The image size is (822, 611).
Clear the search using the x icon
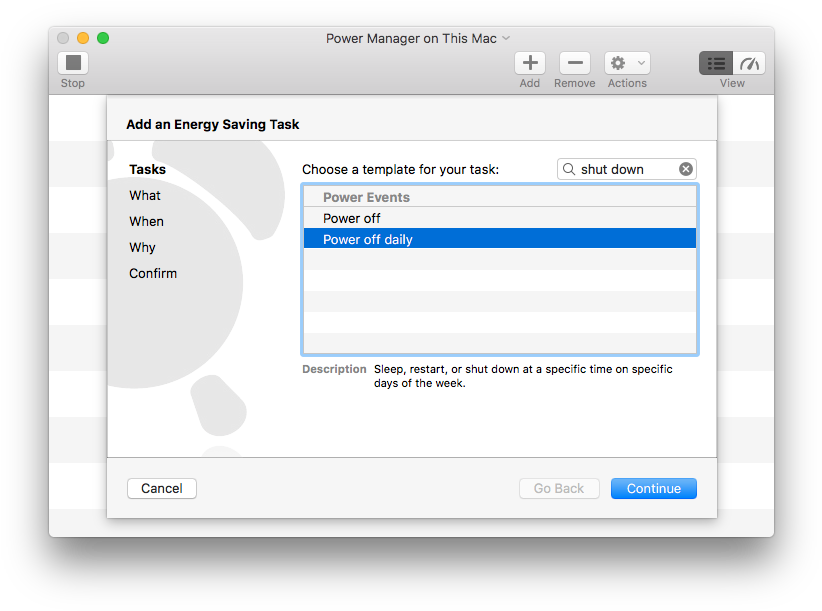pos(686,169)
